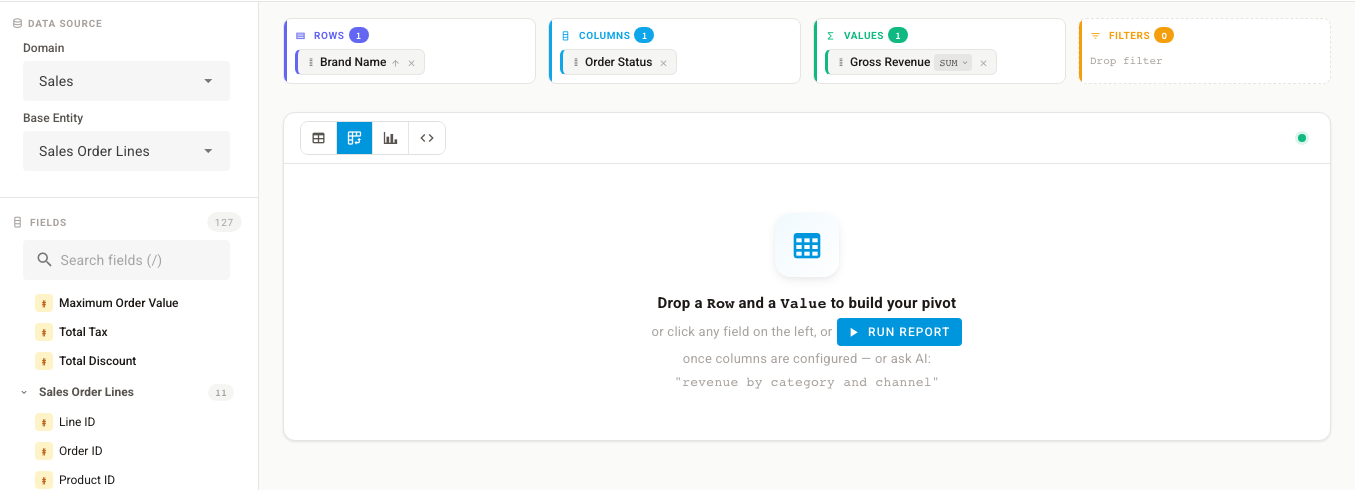This screenshot has width=1355, height=490.
Task: Click the Run Report button
Action: [x=899, y=332]
